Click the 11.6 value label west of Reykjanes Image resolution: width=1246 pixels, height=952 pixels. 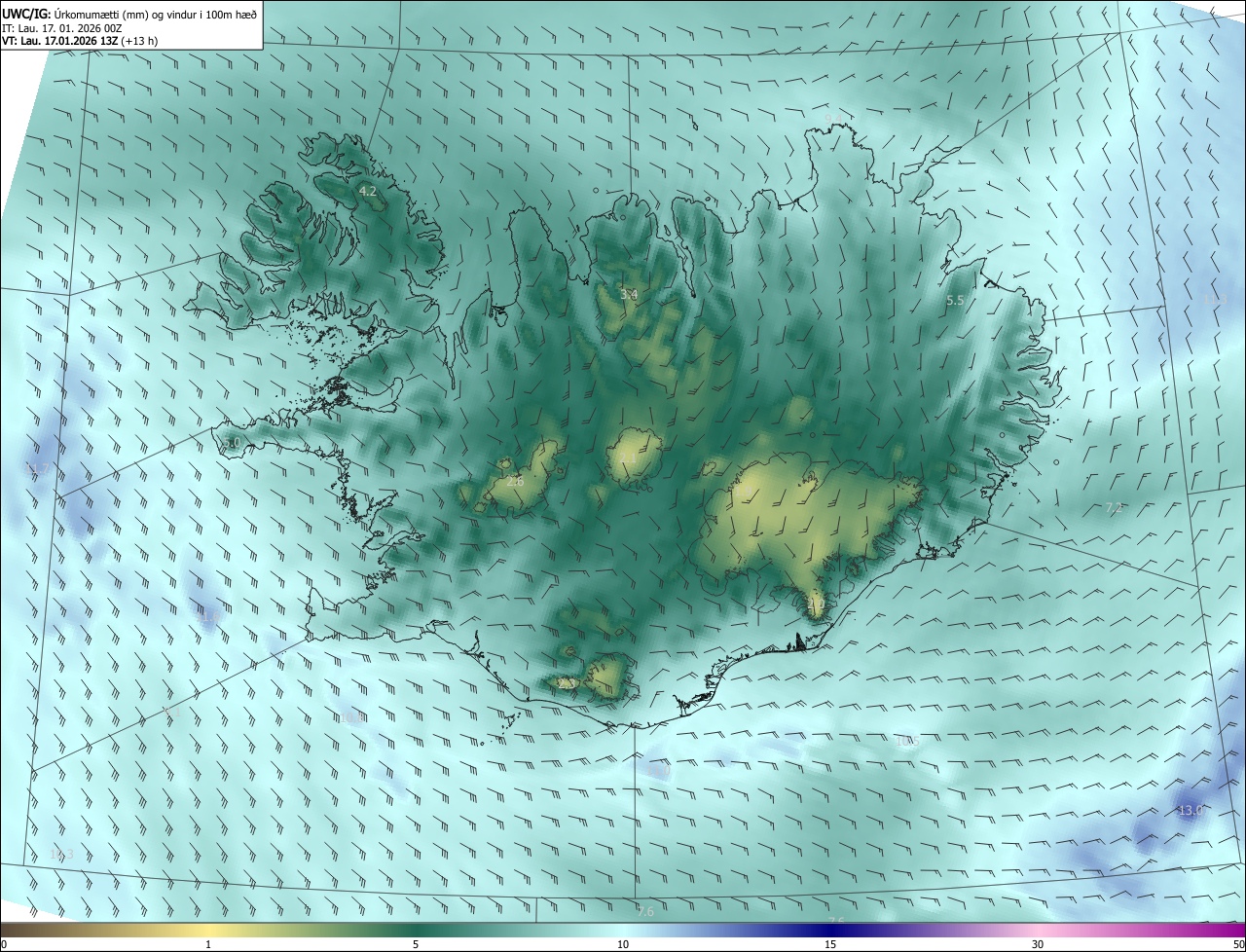point(209,616)
